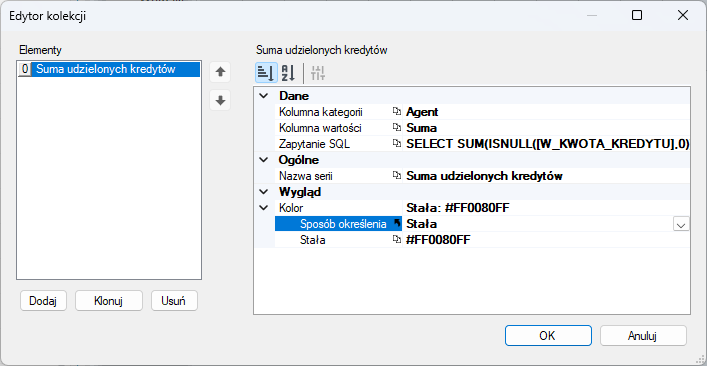Edit Nazwa serii value field
The height and width of the screenshot is (366, 707).
pos(546,176)
